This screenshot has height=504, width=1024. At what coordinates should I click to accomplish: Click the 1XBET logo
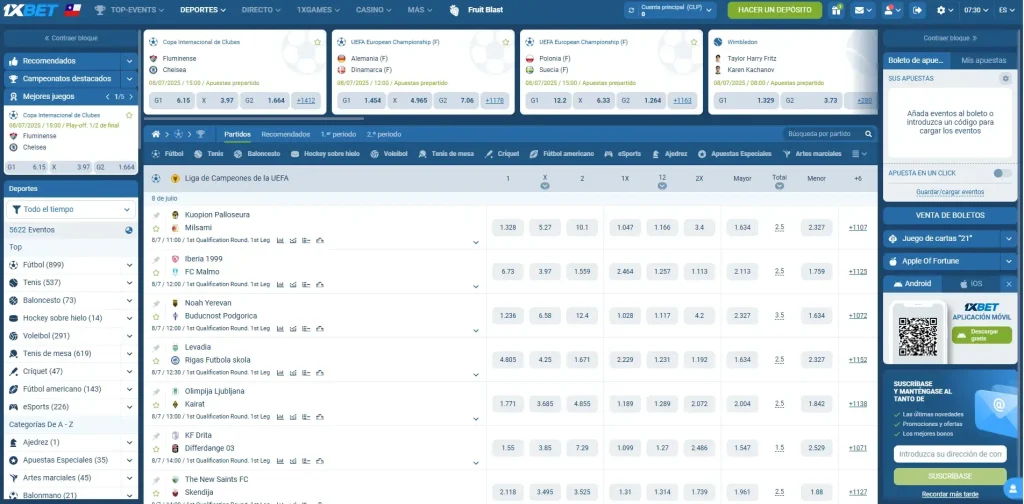pos(31,10)
